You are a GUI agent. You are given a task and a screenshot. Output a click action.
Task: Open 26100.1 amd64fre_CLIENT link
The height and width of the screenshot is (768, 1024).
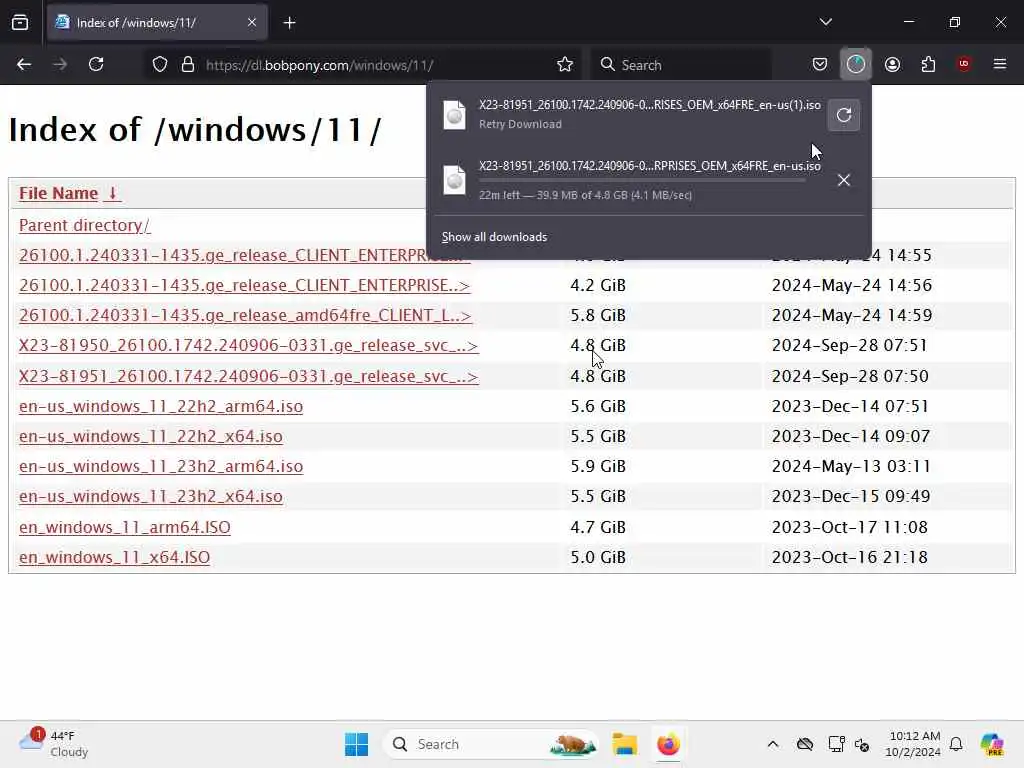[245, 315]
